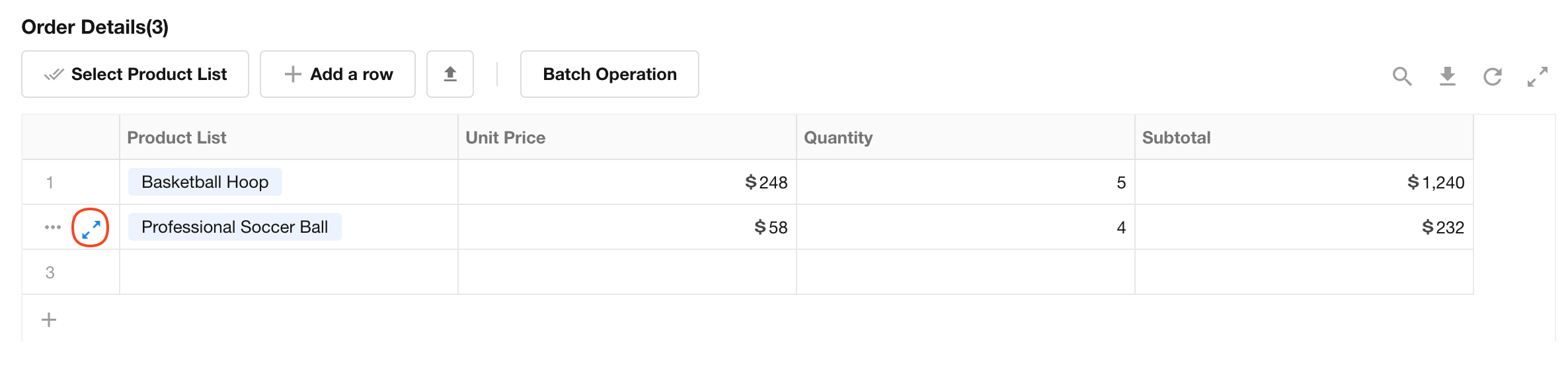The width and height of the screenshot is (1568, 365).
Task: Open the Professional Soccer Ball row expand icon
Action: click(91, 228)
